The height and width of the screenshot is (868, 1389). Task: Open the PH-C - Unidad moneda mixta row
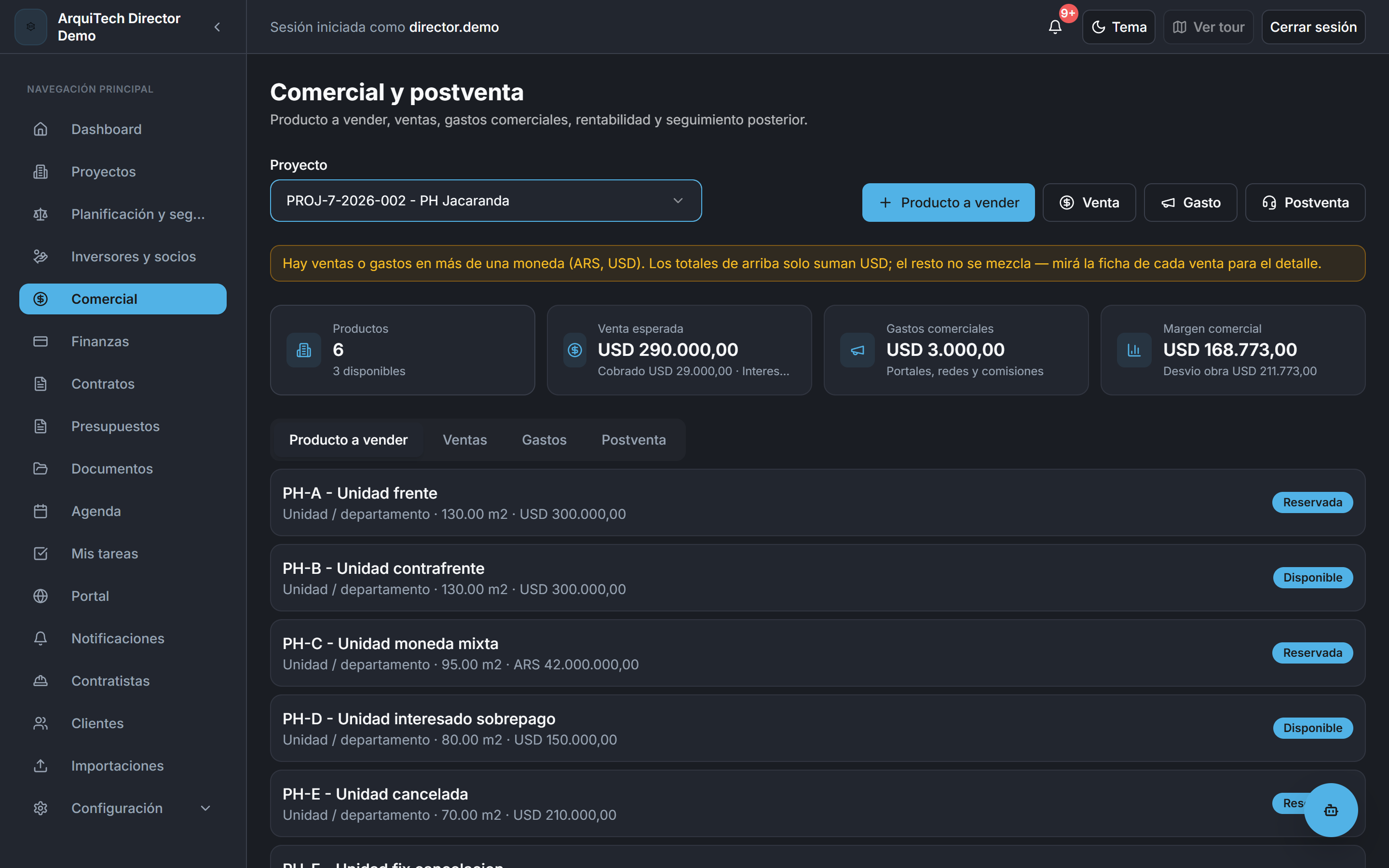[x=817, y=653]
